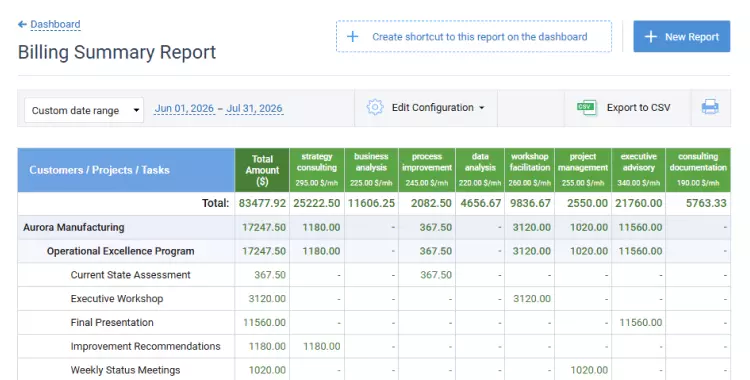Click the Total: label in the totals row
The width and height of the screenshot is (750, 380).
(215, 203)
